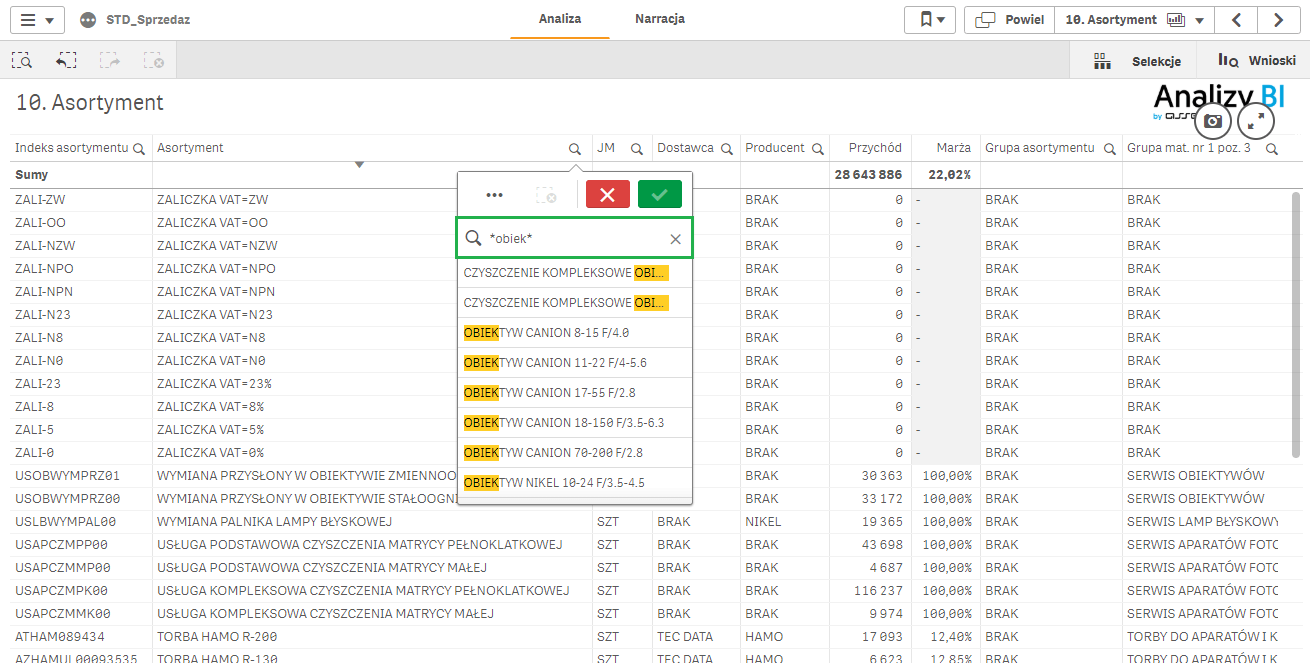
Task: Select OBIEKTYW NIKEL 10-24 F/3.5-4.5
Action: pyautogui.click(x=575, y=483)
